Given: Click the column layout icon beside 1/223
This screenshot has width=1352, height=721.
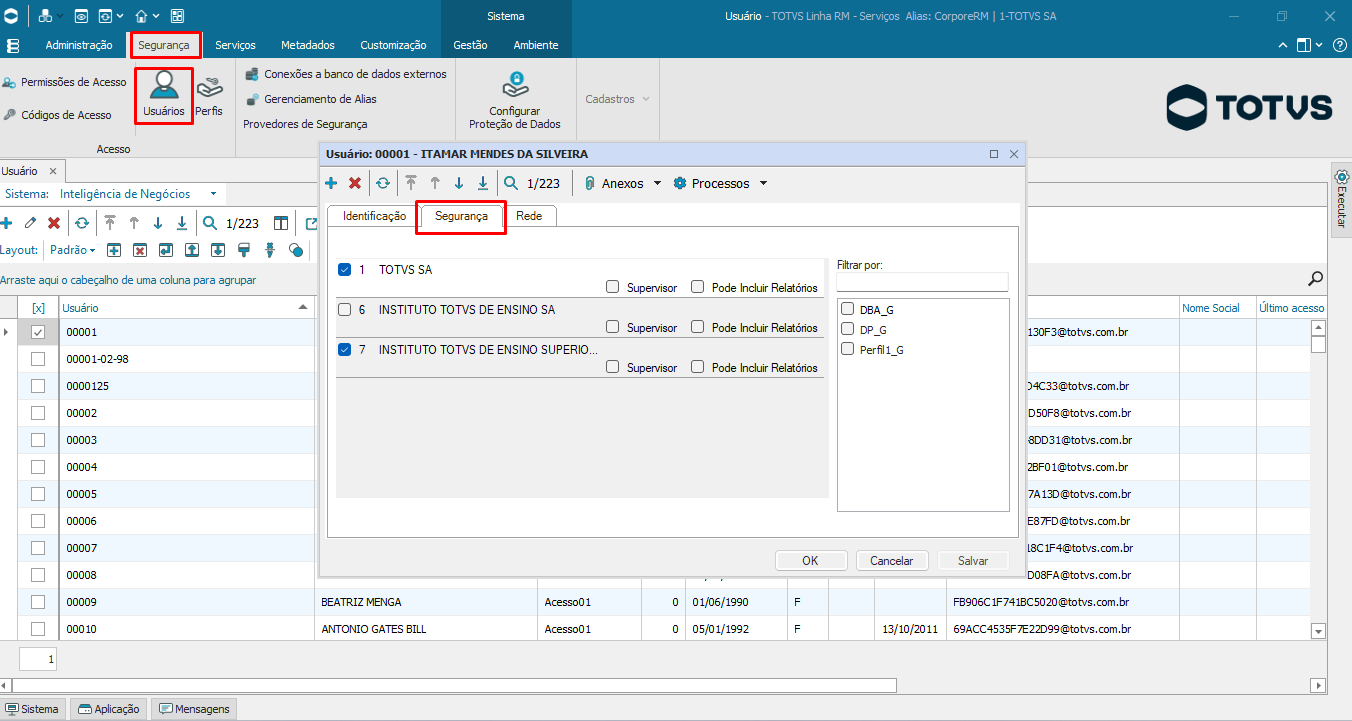Looking at the screenshot, I should pyautogui.click(x=281, y=223).
